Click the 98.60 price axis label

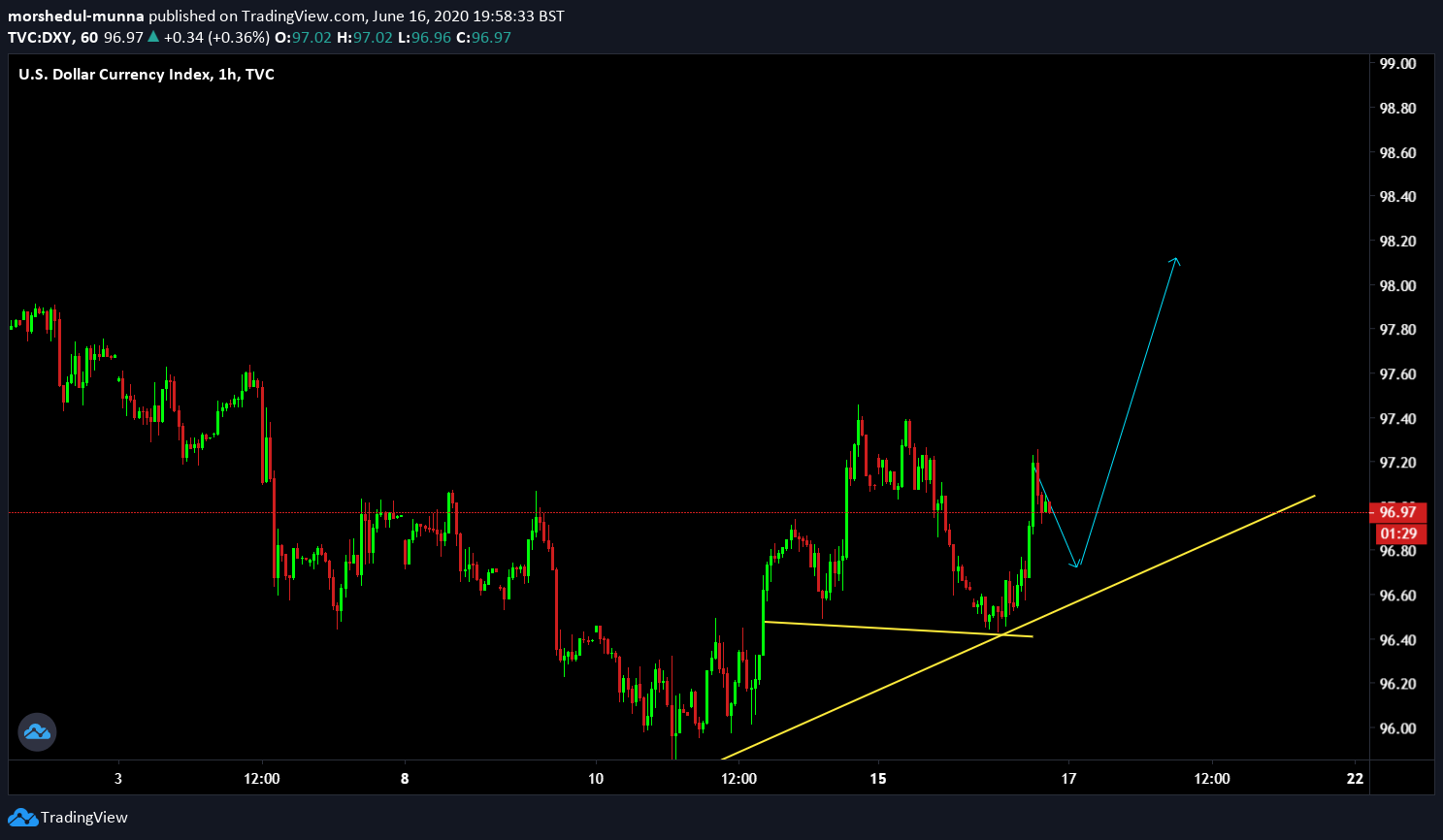[x=1397, y=153]
